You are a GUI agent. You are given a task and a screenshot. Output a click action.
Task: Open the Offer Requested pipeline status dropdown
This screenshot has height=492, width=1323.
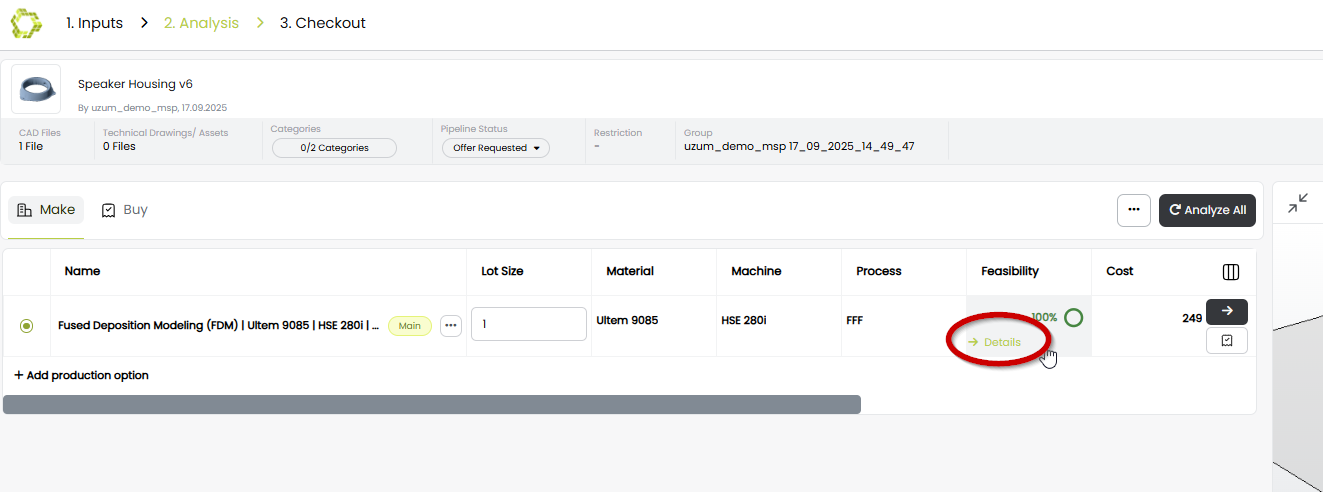click(496, 148)
